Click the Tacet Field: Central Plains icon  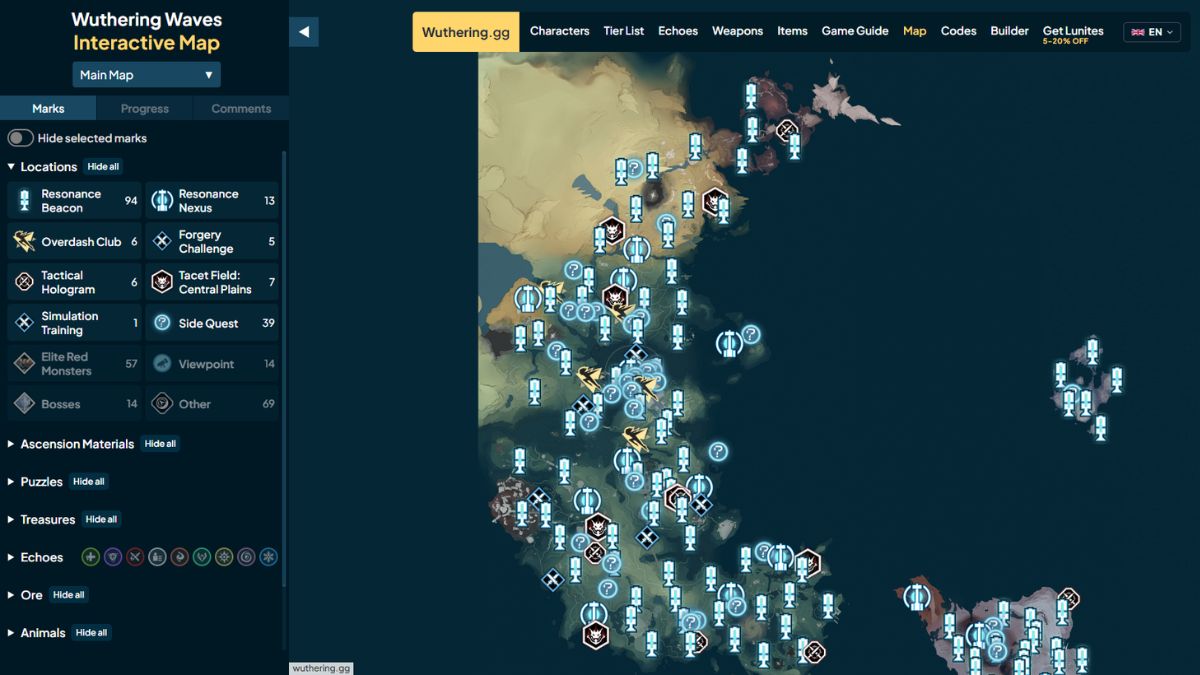click(162, 283)
